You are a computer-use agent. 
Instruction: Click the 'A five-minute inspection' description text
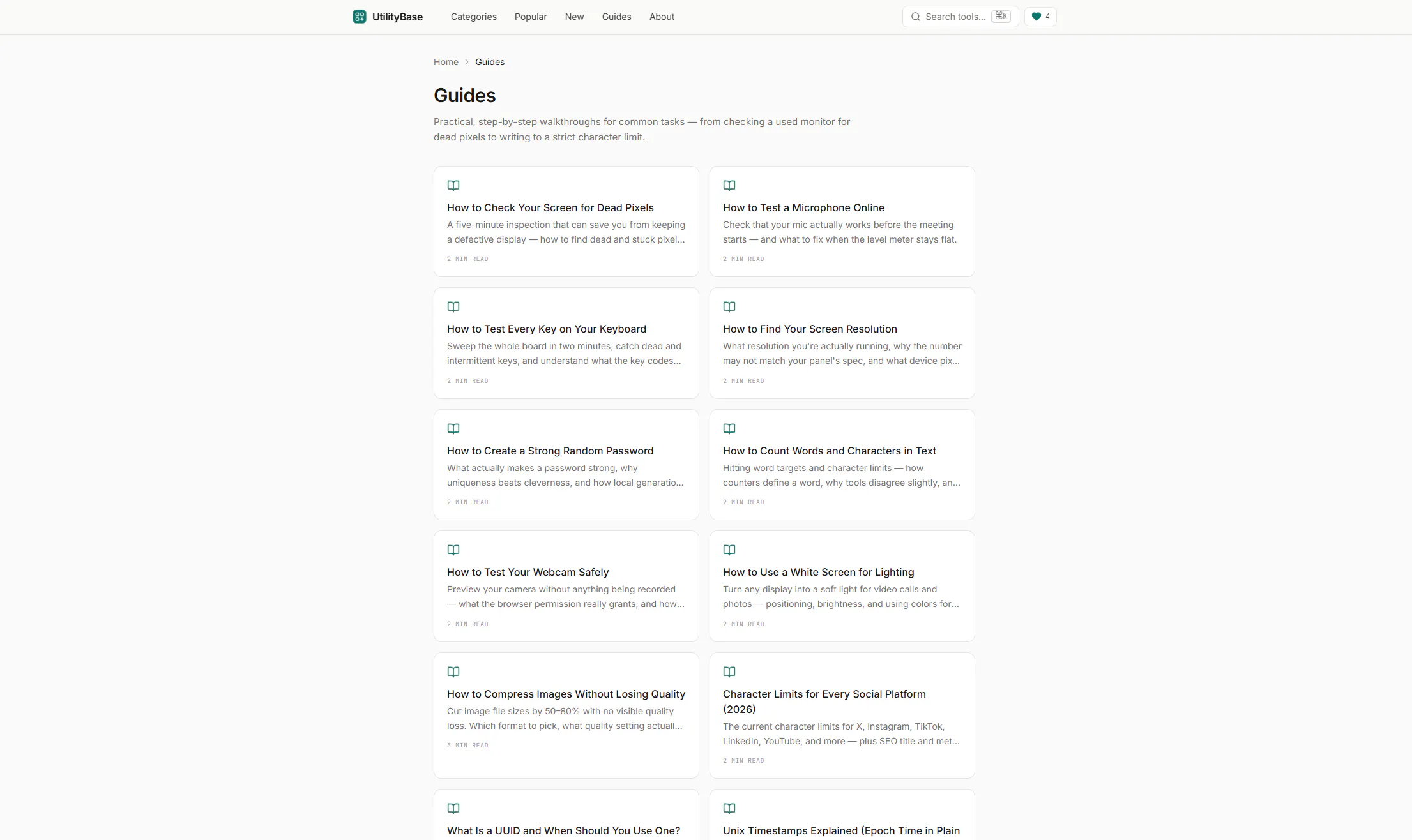(x=566, y=232)
